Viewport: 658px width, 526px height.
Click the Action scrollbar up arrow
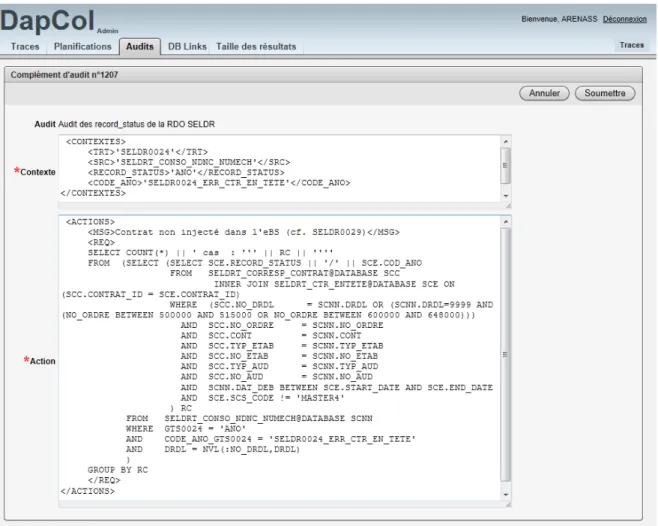[506, 221]
